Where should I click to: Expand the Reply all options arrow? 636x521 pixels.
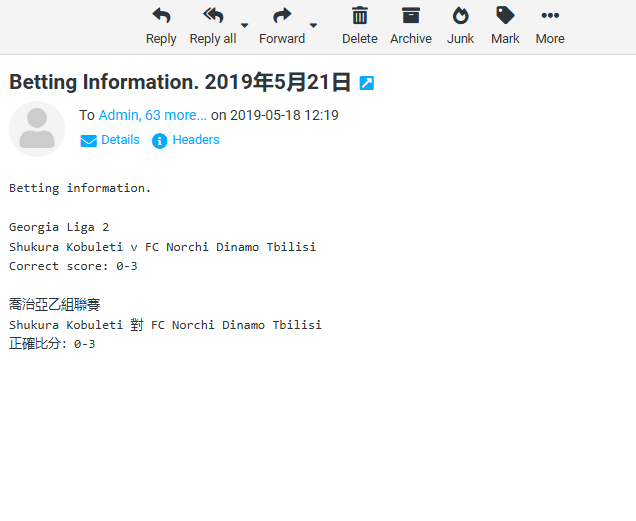click(x=245, y=26)
